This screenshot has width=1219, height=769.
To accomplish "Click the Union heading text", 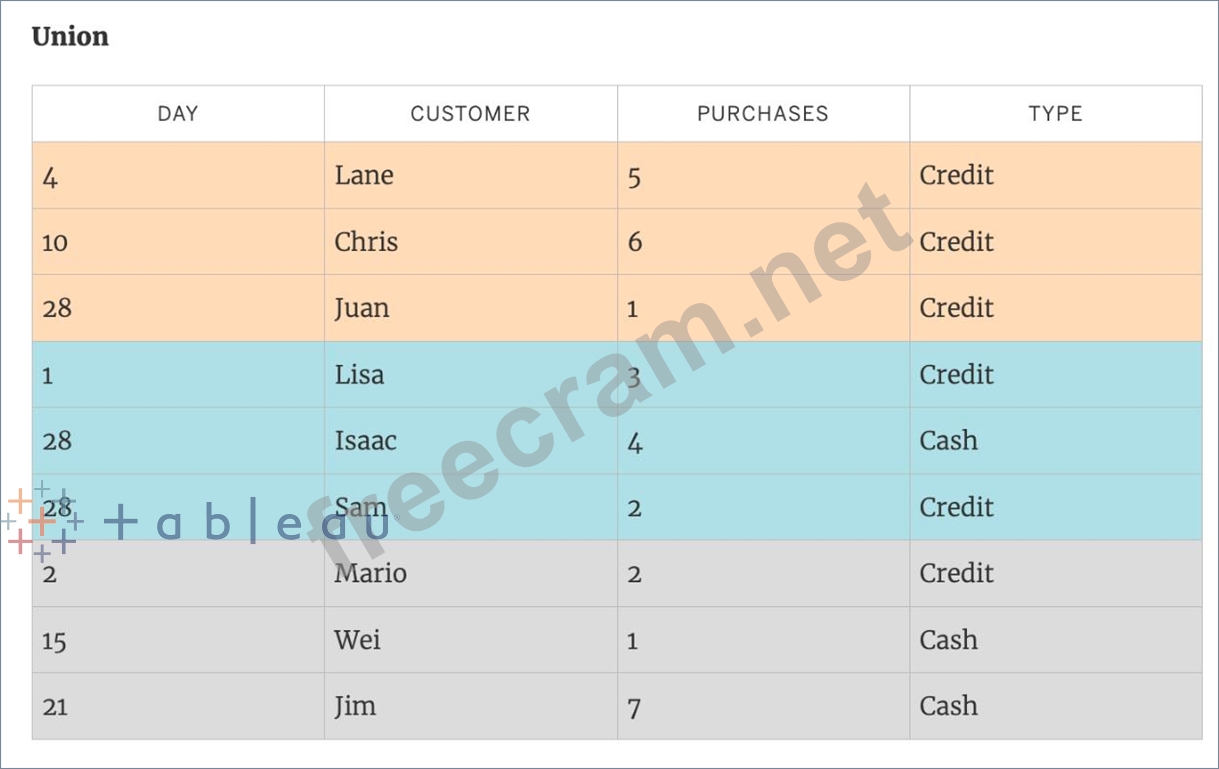I will pyautogui.click(x=70, y=37).
